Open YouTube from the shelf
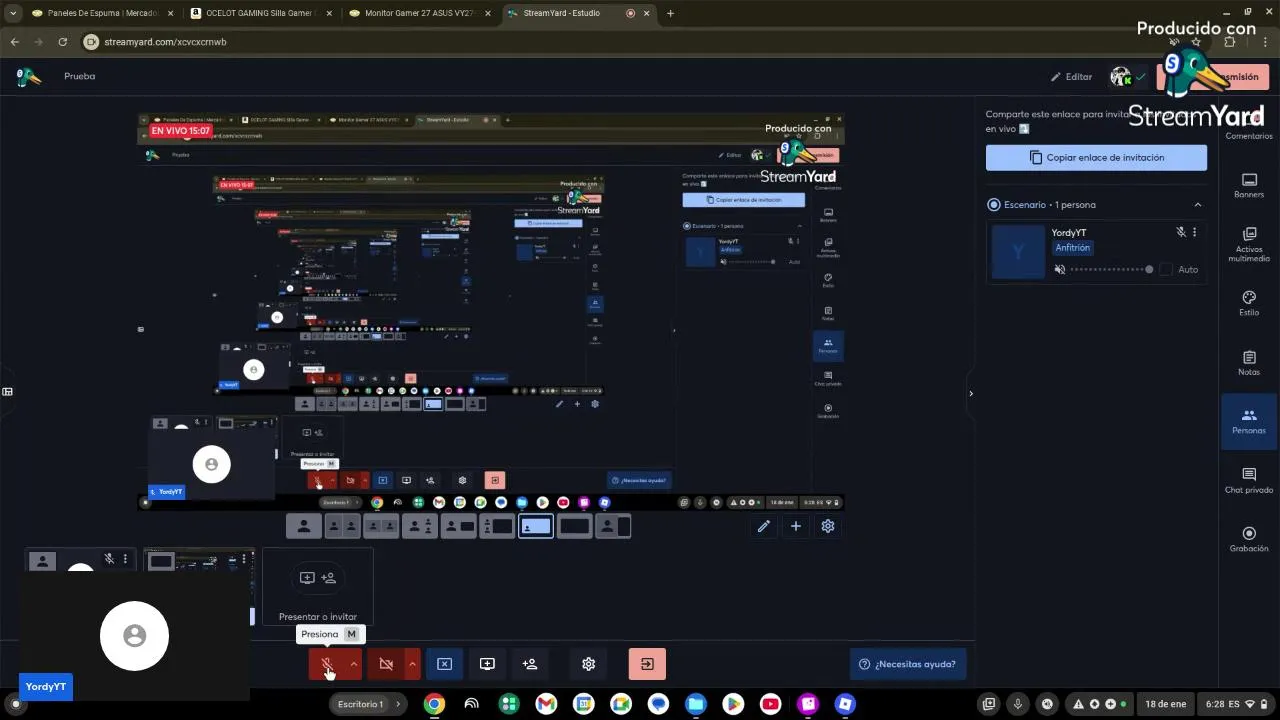The image size is (1280, 720). click(770, 704)
